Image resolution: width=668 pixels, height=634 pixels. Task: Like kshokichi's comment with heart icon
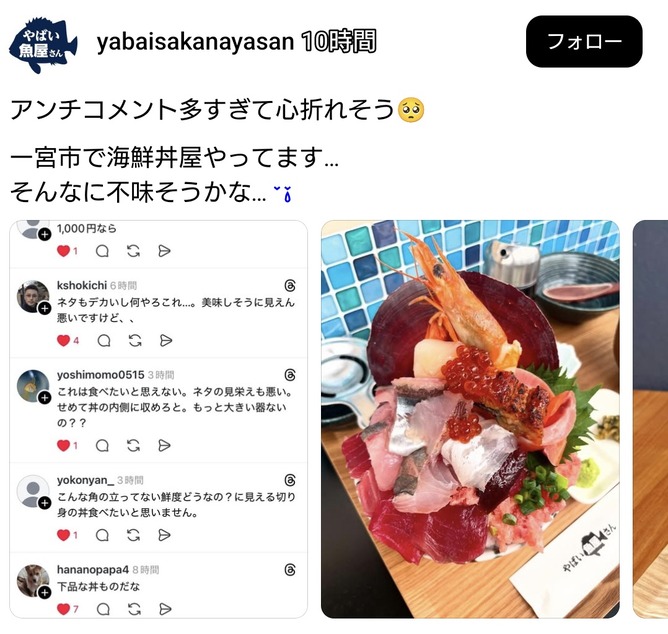pyautogui.click(x=63, y=340)
